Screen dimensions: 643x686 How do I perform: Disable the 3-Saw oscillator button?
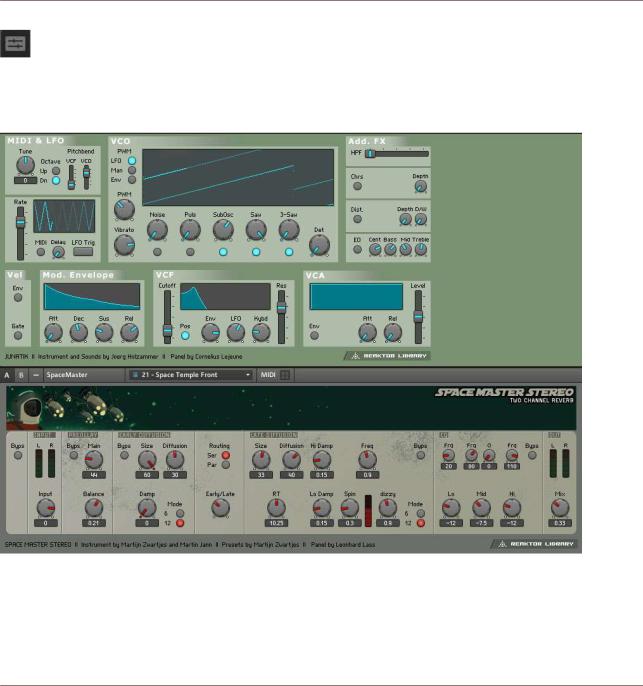pos(289,252)
